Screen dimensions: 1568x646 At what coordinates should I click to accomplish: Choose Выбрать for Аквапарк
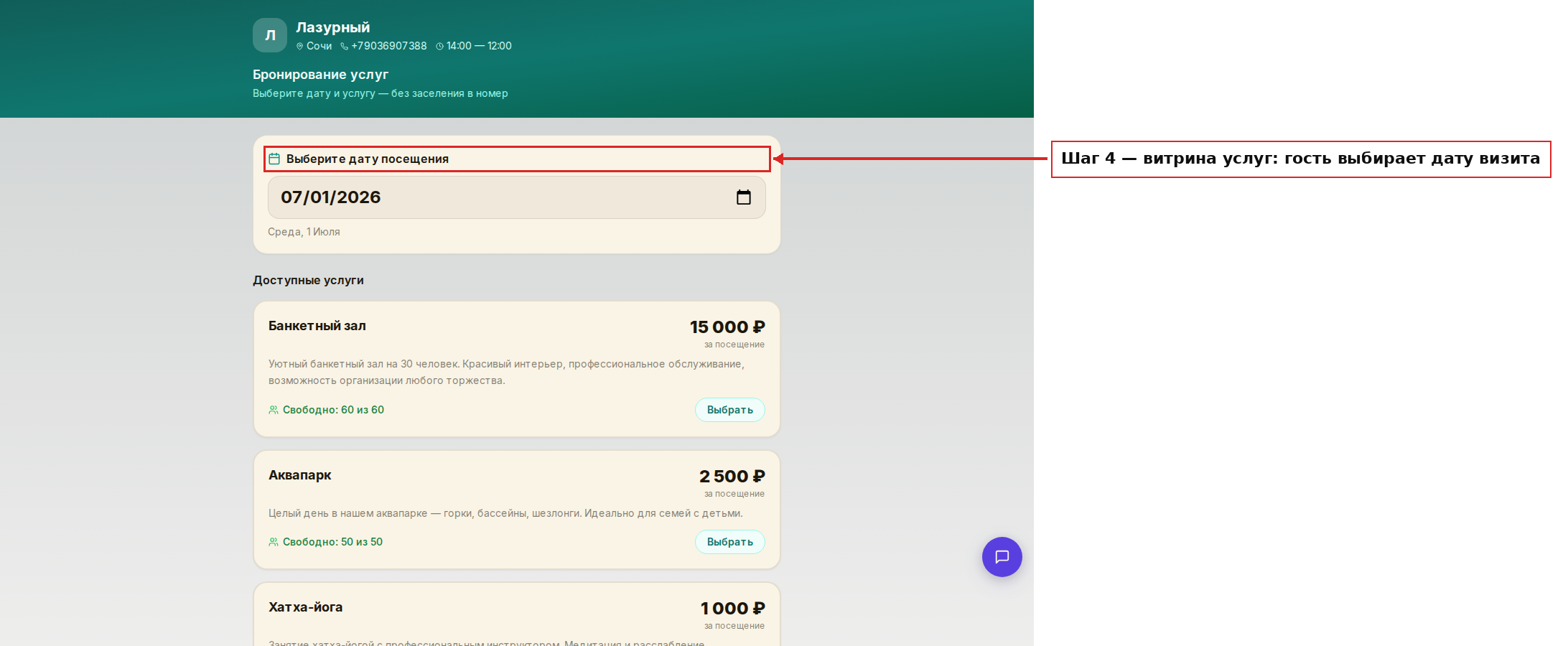730,542
